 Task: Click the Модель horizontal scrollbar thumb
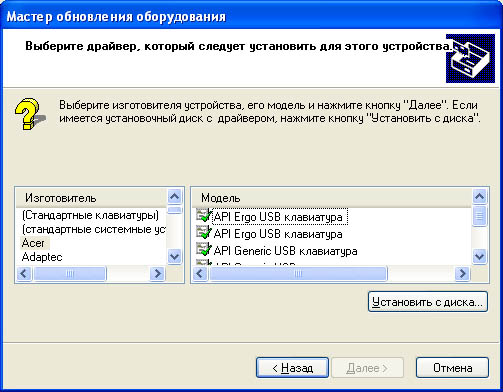(298, 274)
